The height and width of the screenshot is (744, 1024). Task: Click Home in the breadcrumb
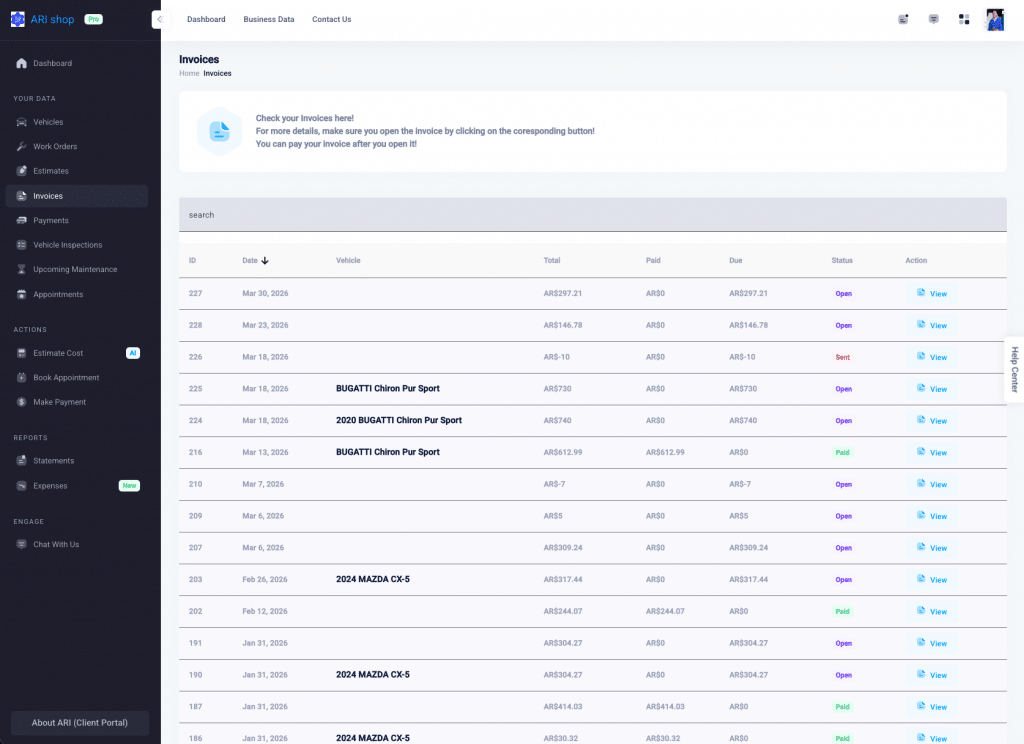point(188,73)
